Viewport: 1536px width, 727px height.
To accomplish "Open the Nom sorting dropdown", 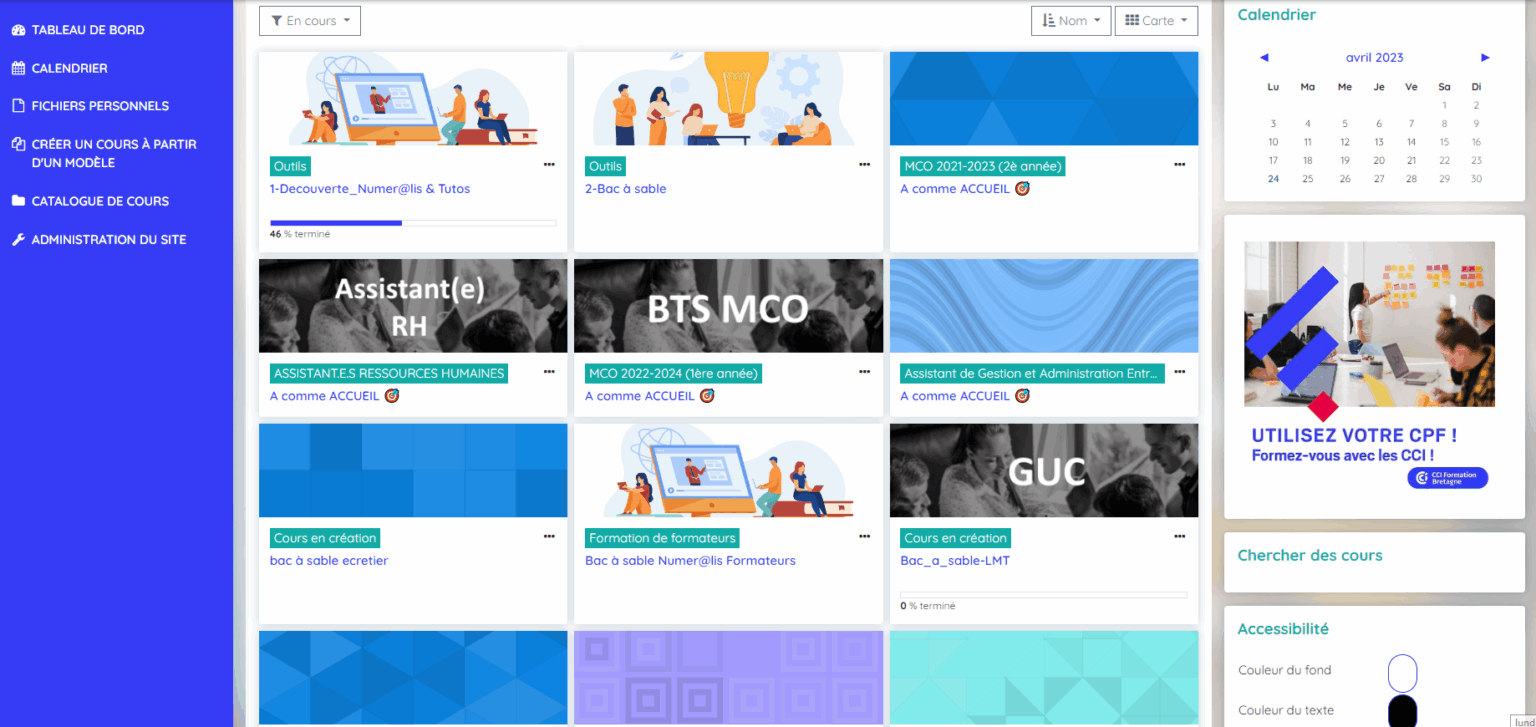I will click(x=1071, y=19).
